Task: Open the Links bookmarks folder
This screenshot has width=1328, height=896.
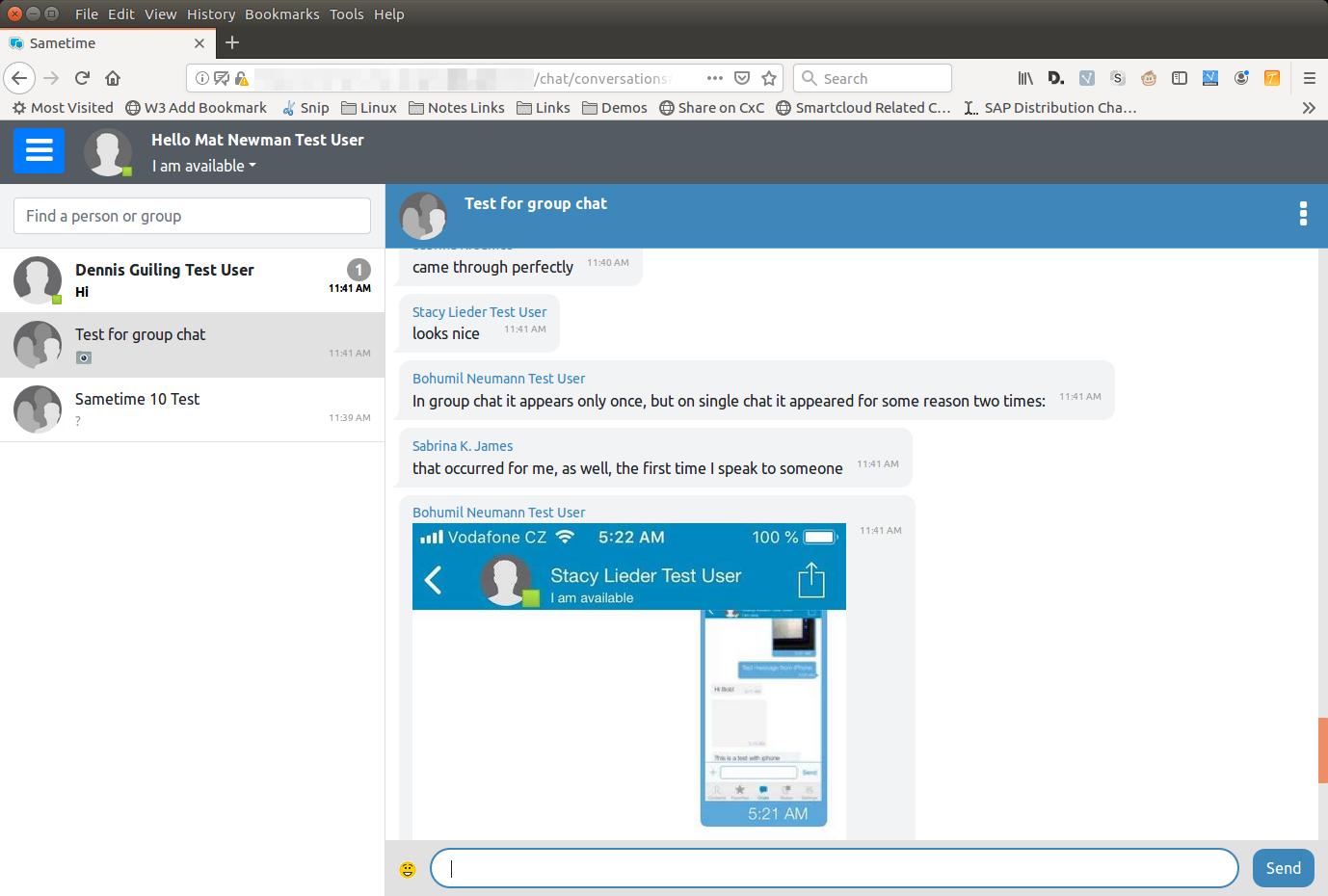Action: (x=544, y=108)
